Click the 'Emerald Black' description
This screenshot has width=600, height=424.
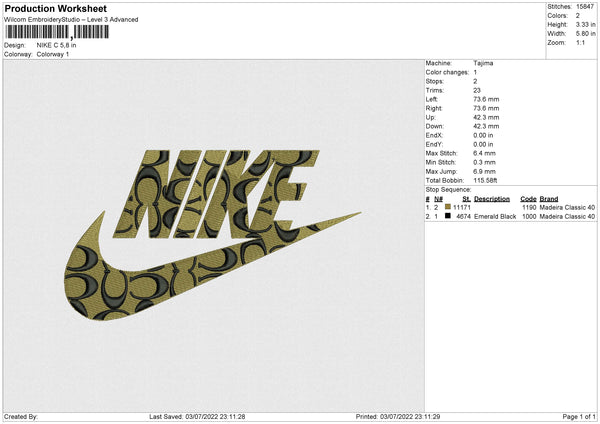coord(495,217)
